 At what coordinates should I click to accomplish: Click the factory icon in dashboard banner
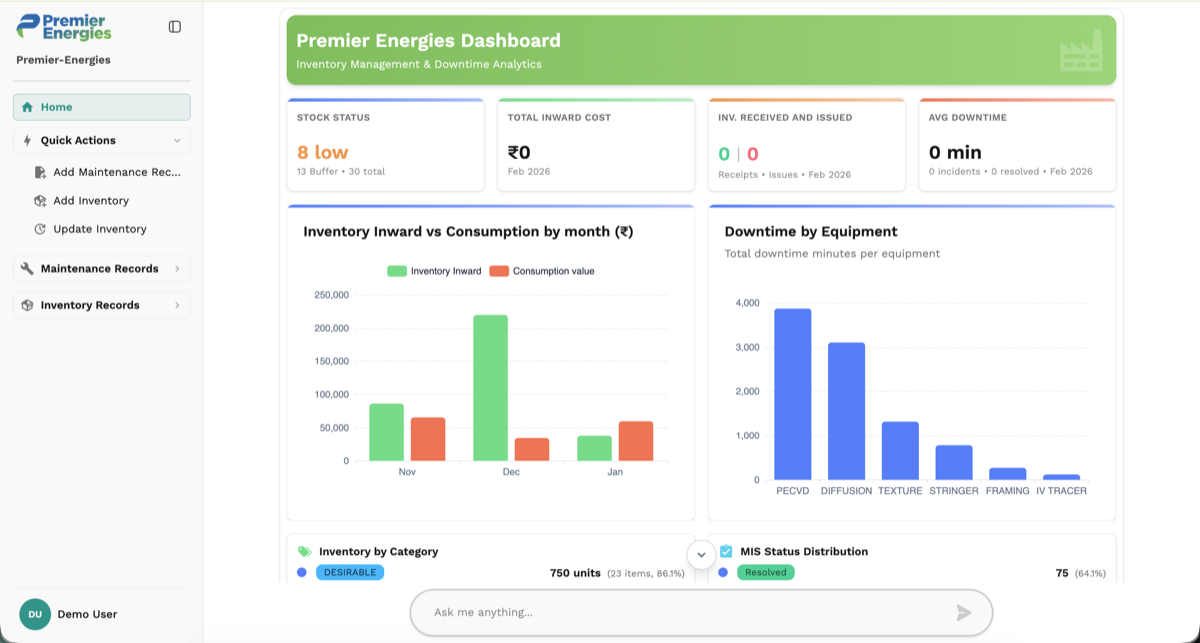[x=1081, y=50]
